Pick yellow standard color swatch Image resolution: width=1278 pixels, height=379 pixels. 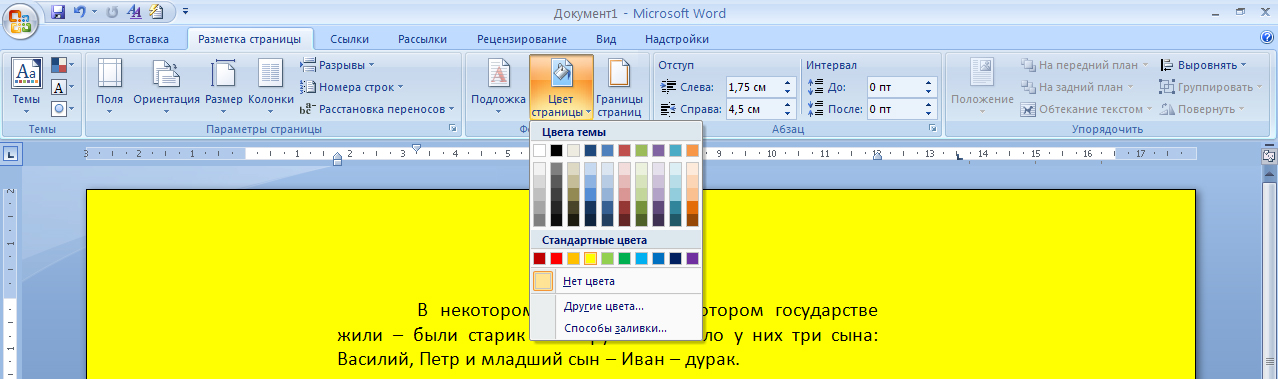(590, 258)
